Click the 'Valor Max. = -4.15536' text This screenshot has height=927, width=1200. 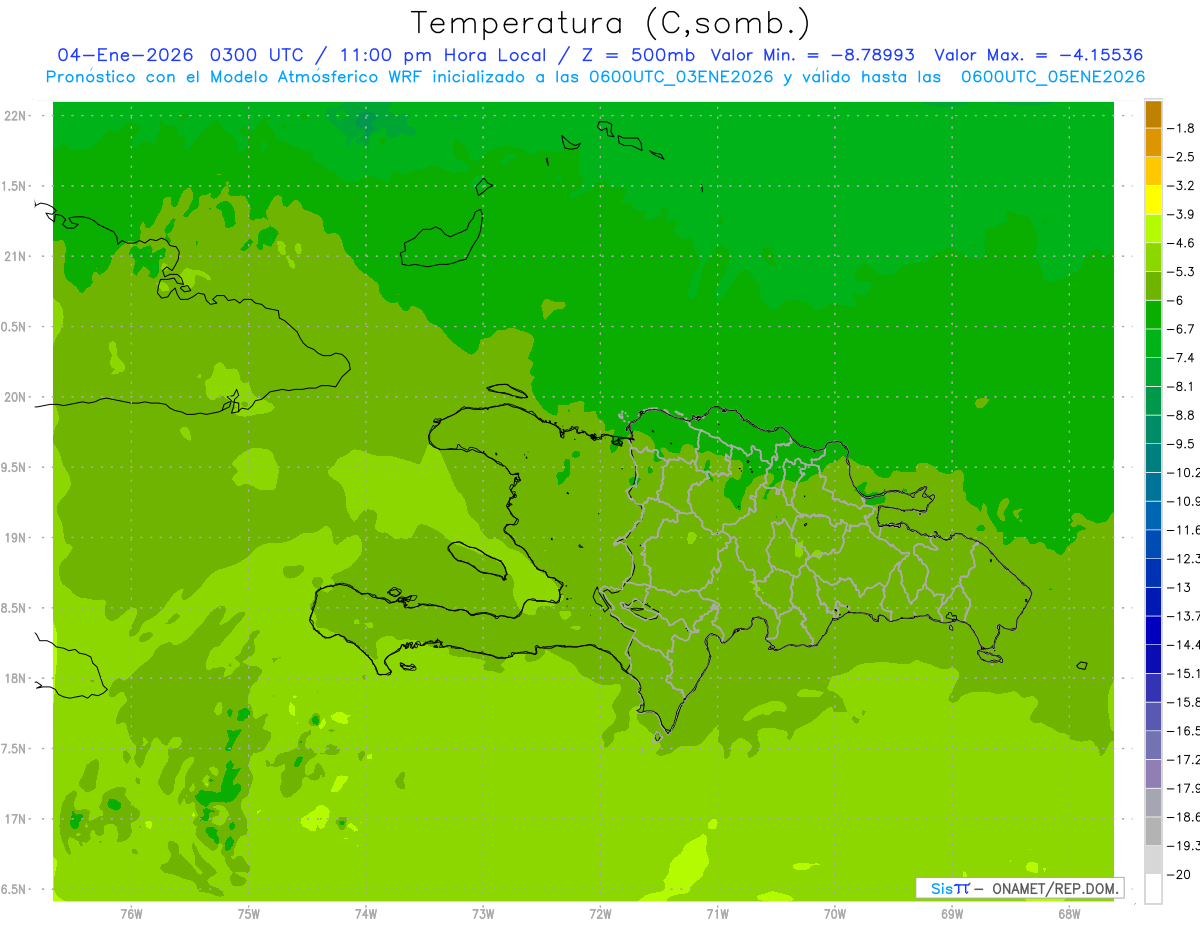tap(1038, 55)
